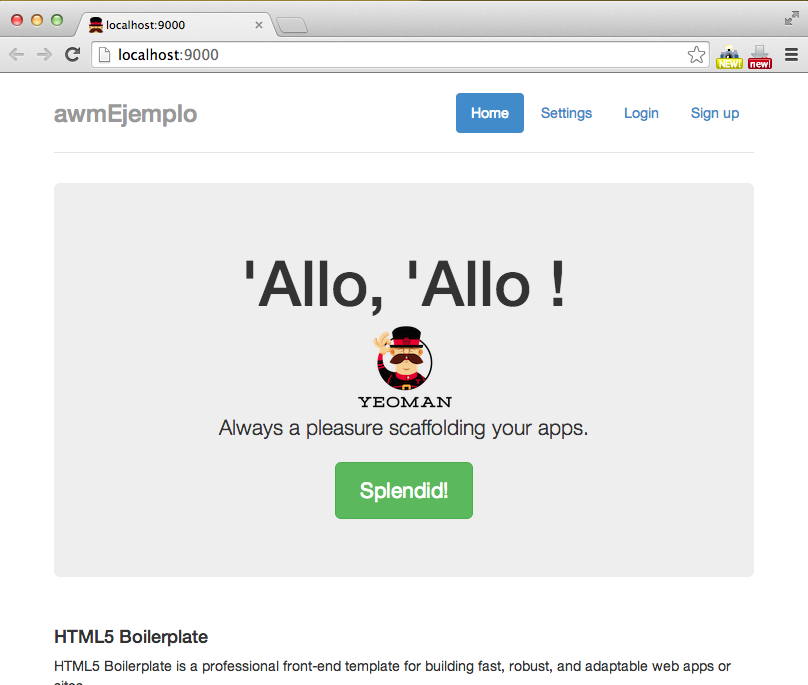
Task: Focus the localhost:9000 address field
Action: (400, 55)
